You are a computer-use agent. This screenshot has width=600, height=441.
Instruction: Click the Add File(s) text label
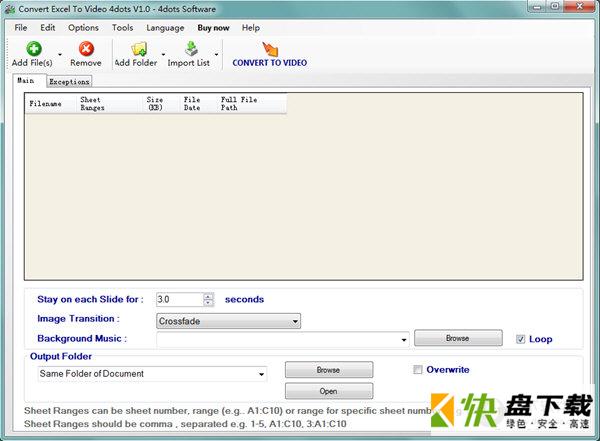click(32, 63)
